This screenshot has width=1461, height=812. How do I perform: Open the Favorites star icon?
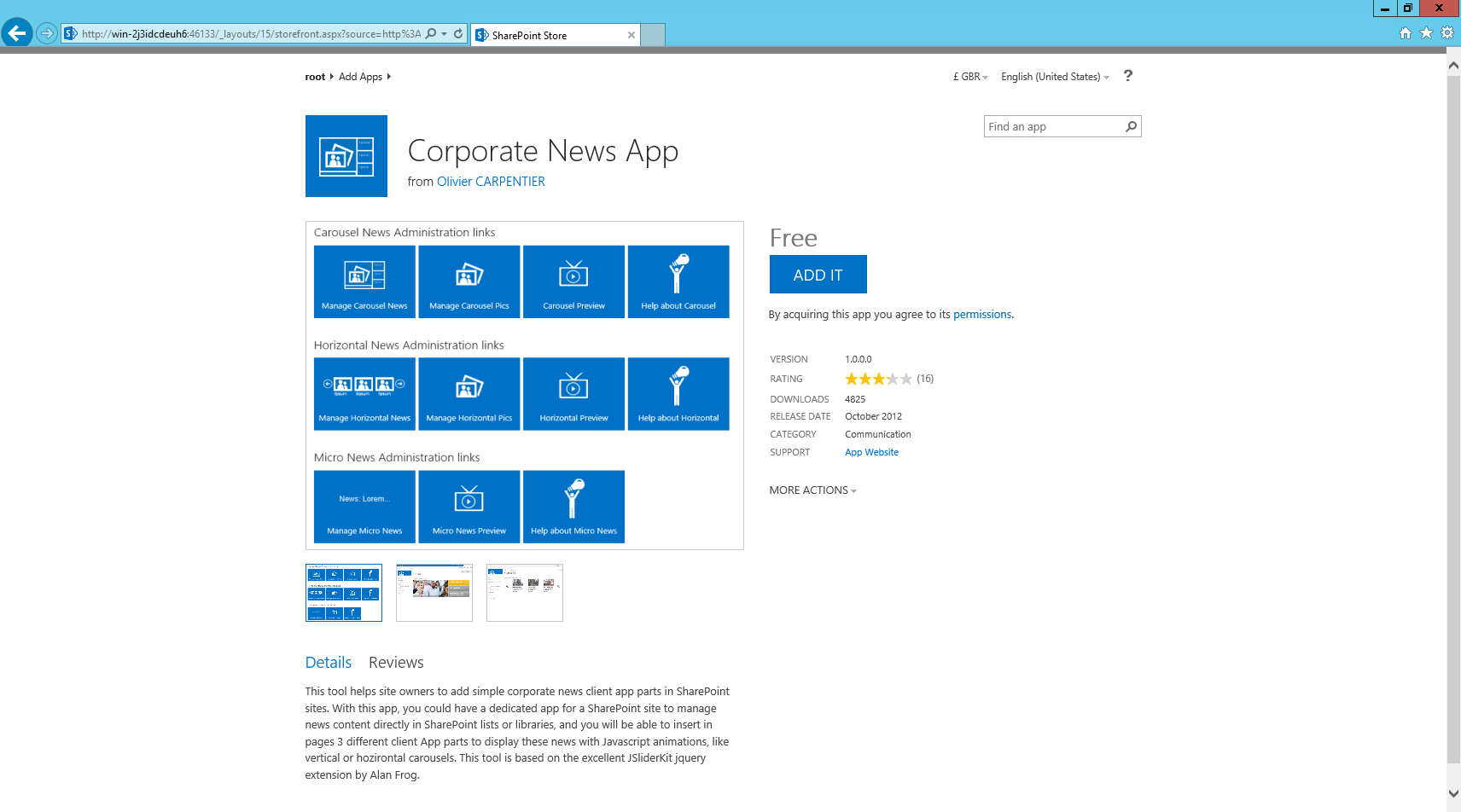click(1426, 33)
